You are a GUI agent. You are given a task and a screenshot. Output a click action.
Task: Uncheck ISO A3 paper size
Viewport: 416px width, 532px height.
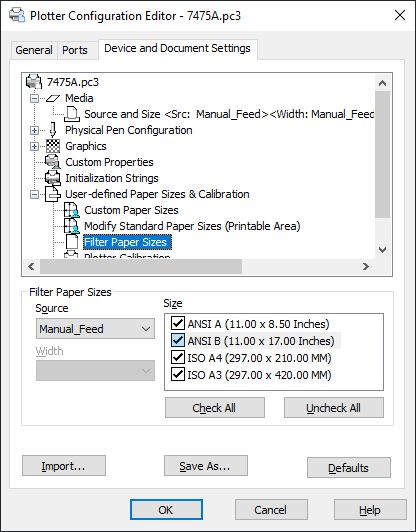pos(178,375)
